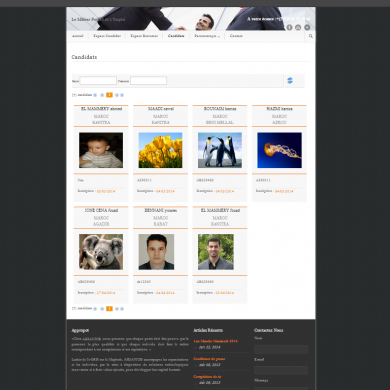Go to last page in the top pagination
This screenshot has width=390, height=390.
tap(122, 95)
